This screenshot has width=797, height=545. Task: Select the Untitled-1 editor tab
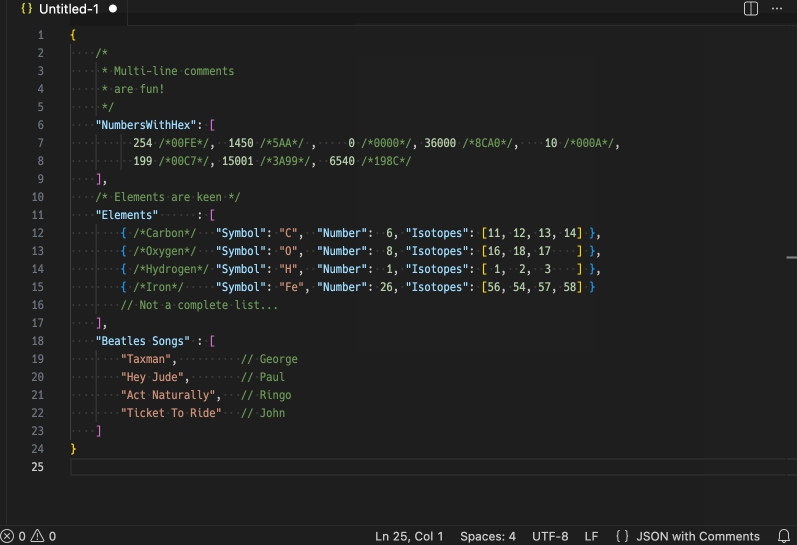(x=68, y=9)
